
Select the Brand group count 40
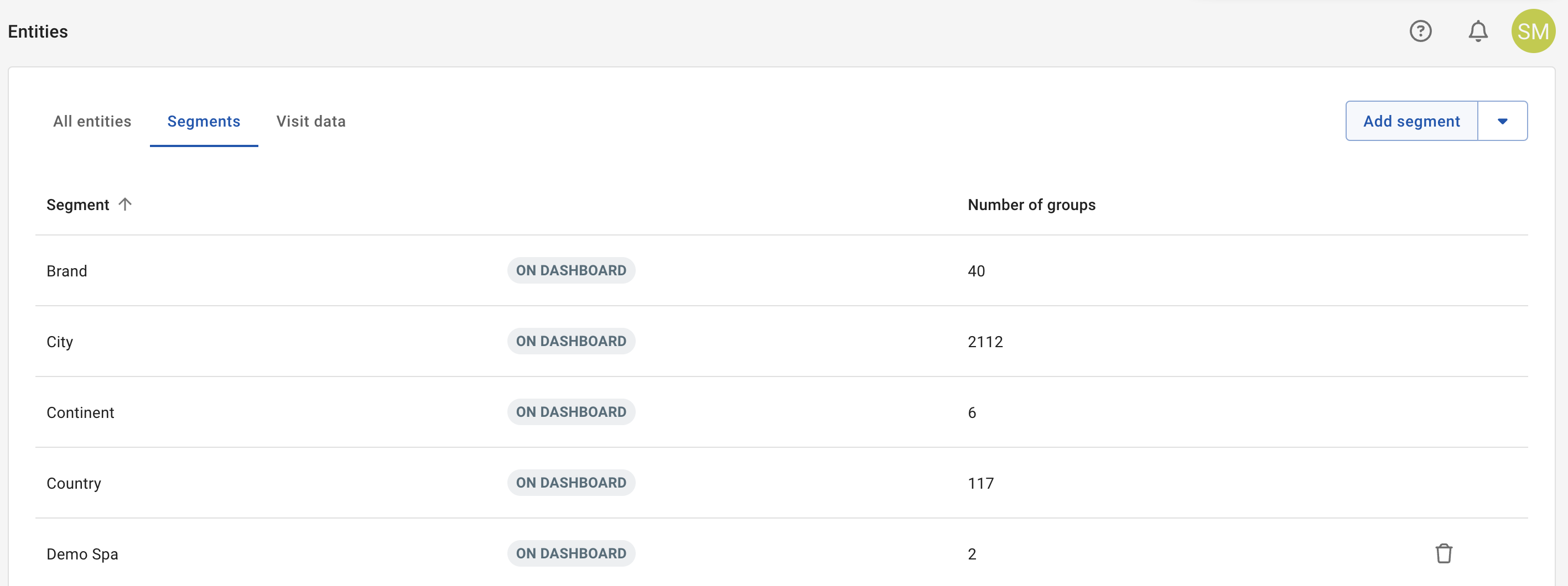point(976,271)
